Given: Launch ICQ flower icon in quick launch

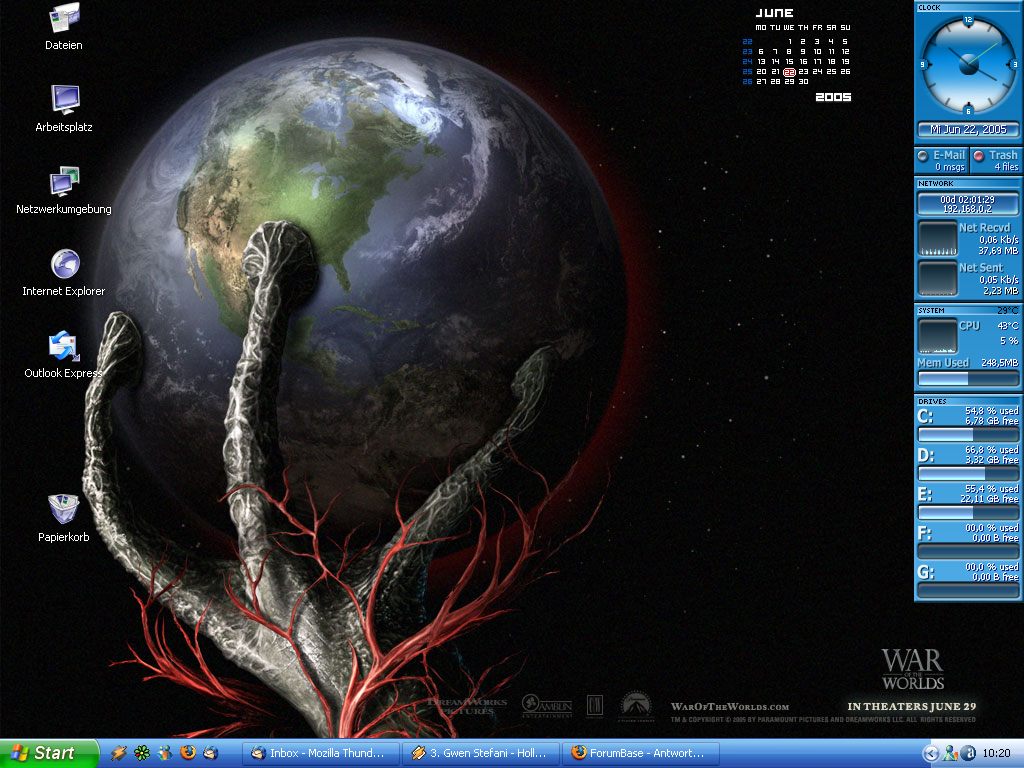Looking at the screenshot, I should click(x=142, y=753).
